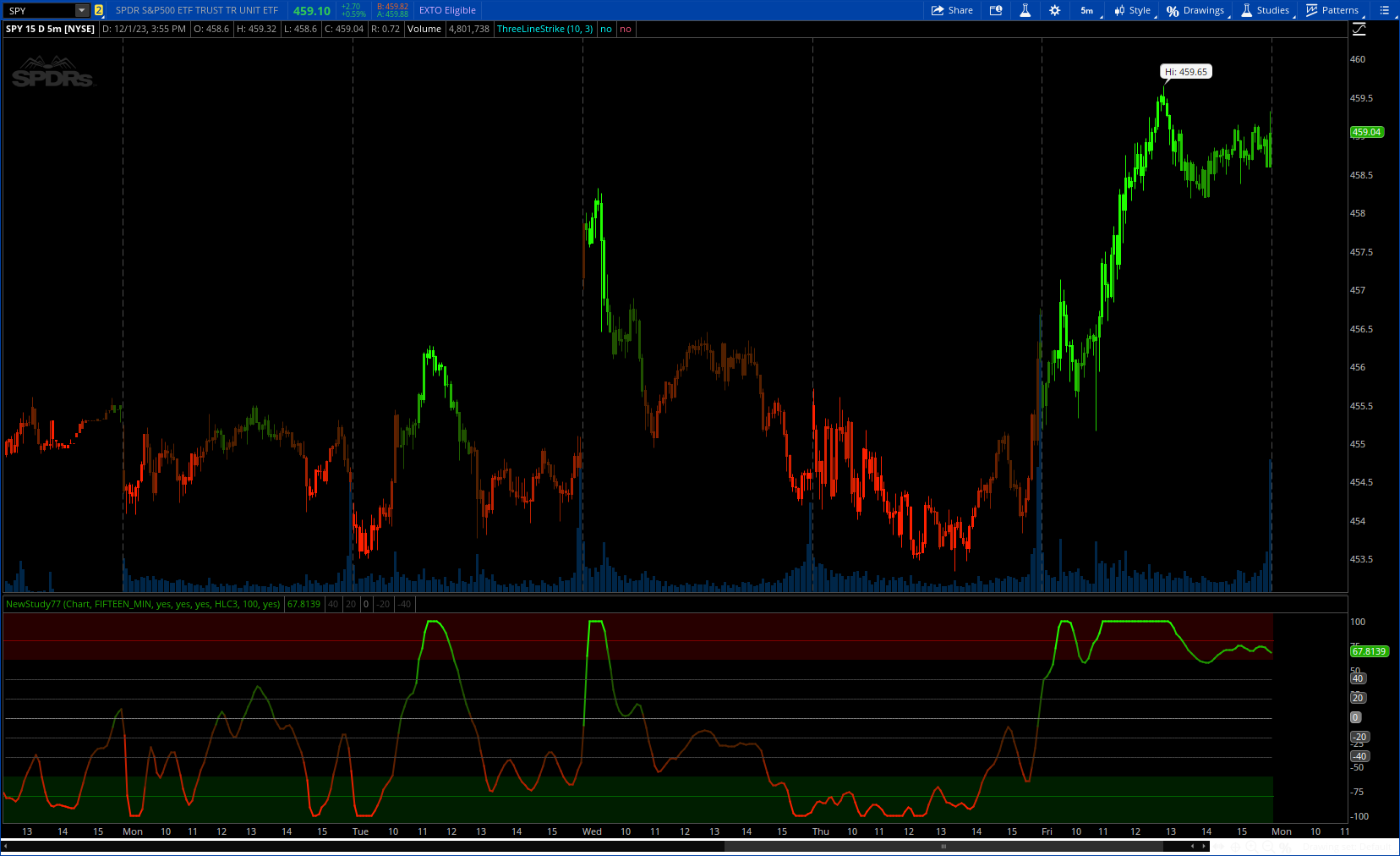Open chart settings gear

1054,10
